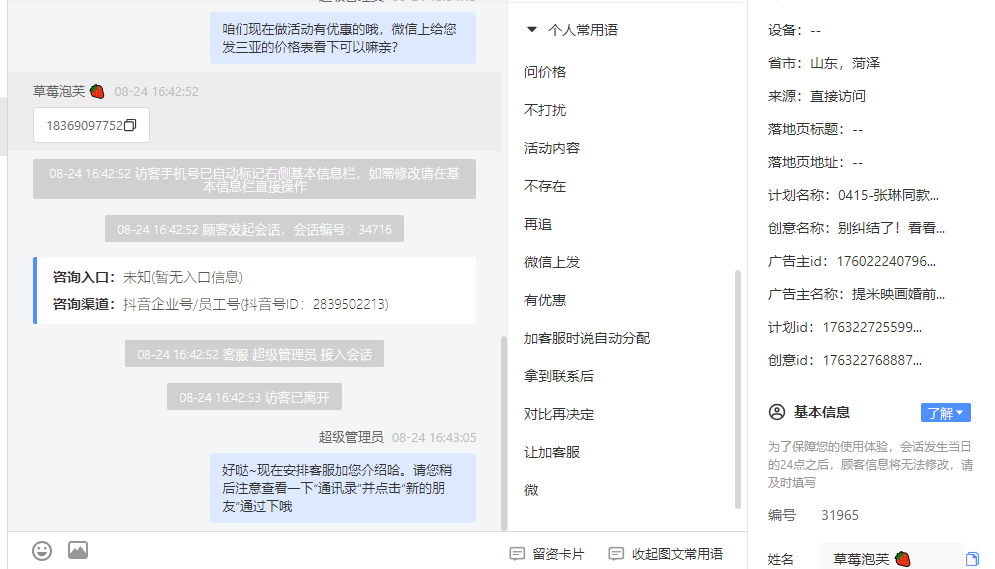
Task: Click the 计划id value
Action: click(872, 327)
